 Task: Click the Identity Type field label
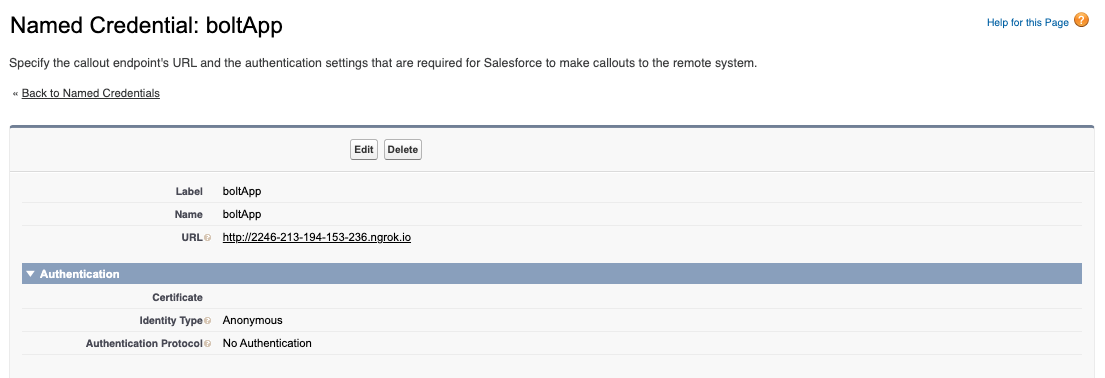point(171,321)
